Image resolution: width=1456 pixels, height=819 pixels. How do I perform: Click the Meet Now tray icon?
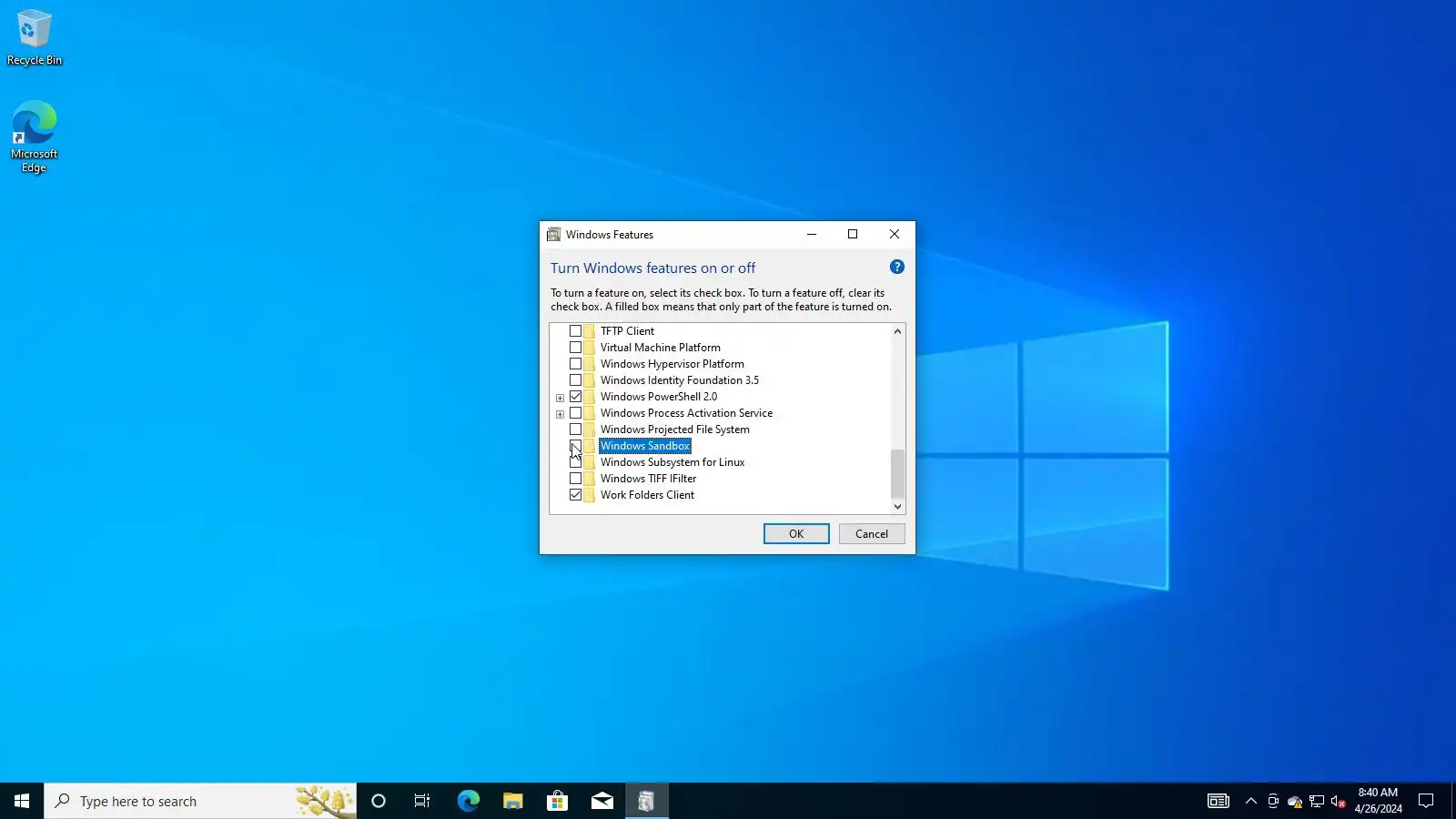click(x=1273, y=801)
